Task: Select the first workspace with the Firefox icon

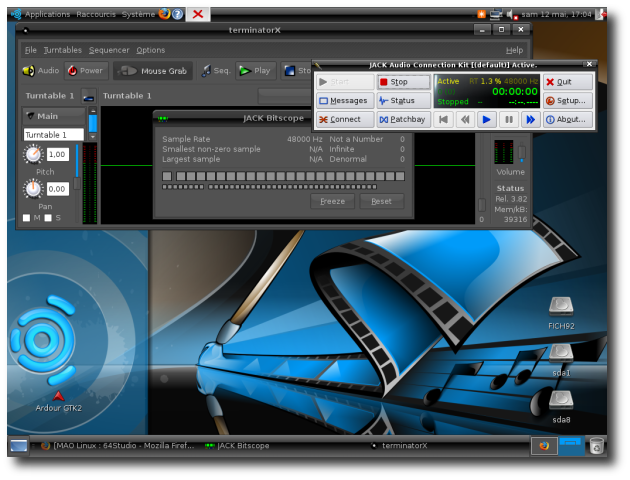Action: click(544, 446)
